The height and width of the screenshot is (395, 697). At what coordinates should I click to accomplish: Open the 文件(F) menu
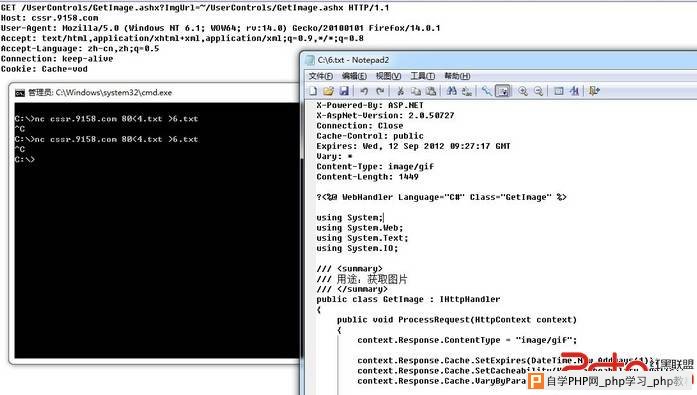320,76
